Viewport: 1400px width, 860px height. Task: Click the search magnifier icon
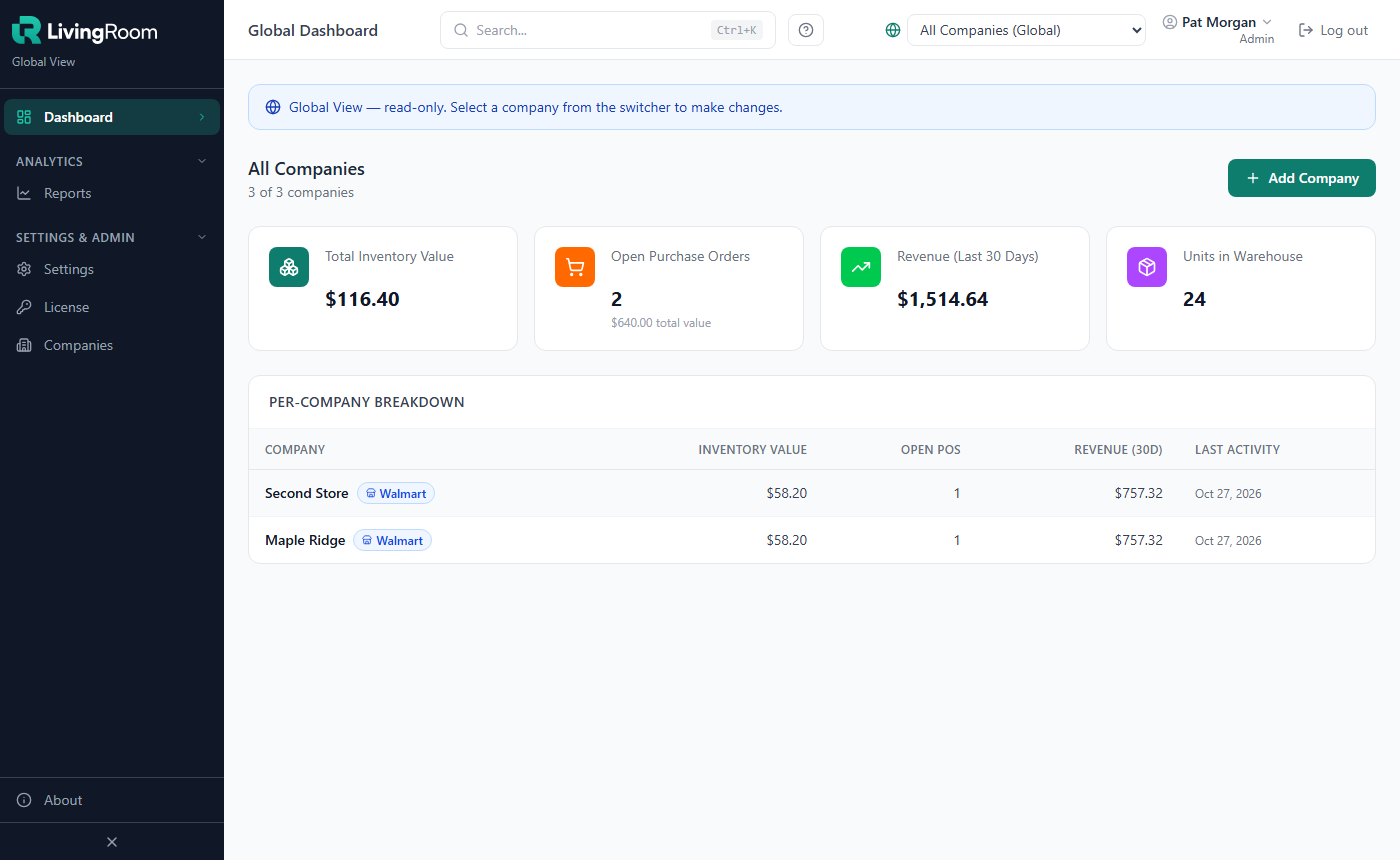[x=461, y=30]
